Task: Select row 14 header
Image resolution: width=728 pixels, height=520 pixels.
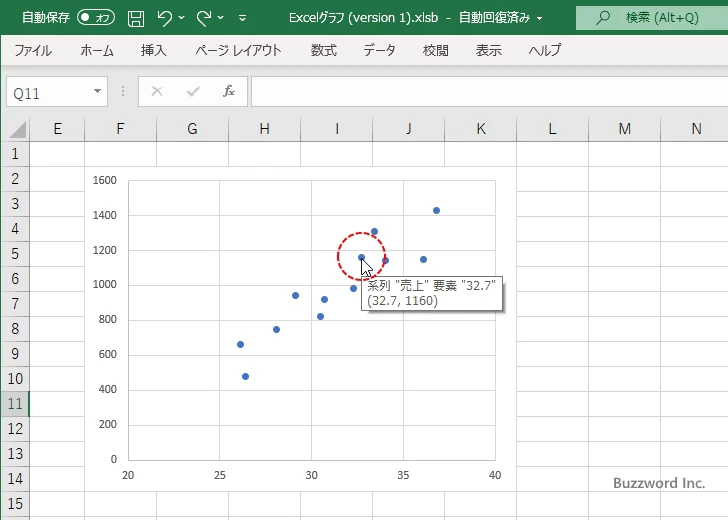Action: point(15,479)
